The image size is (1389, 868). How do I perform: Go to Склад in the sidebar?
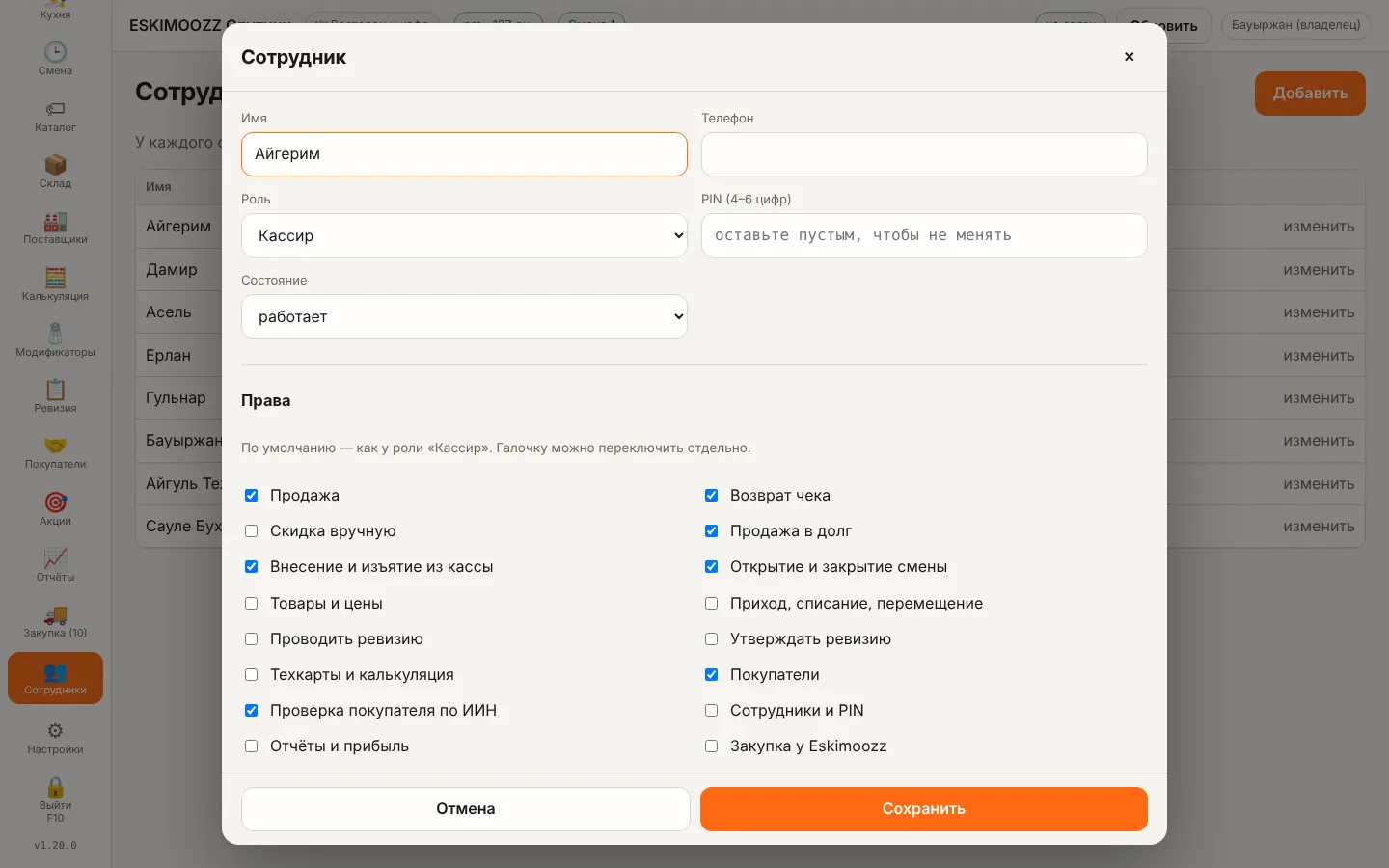pos(55,172)
